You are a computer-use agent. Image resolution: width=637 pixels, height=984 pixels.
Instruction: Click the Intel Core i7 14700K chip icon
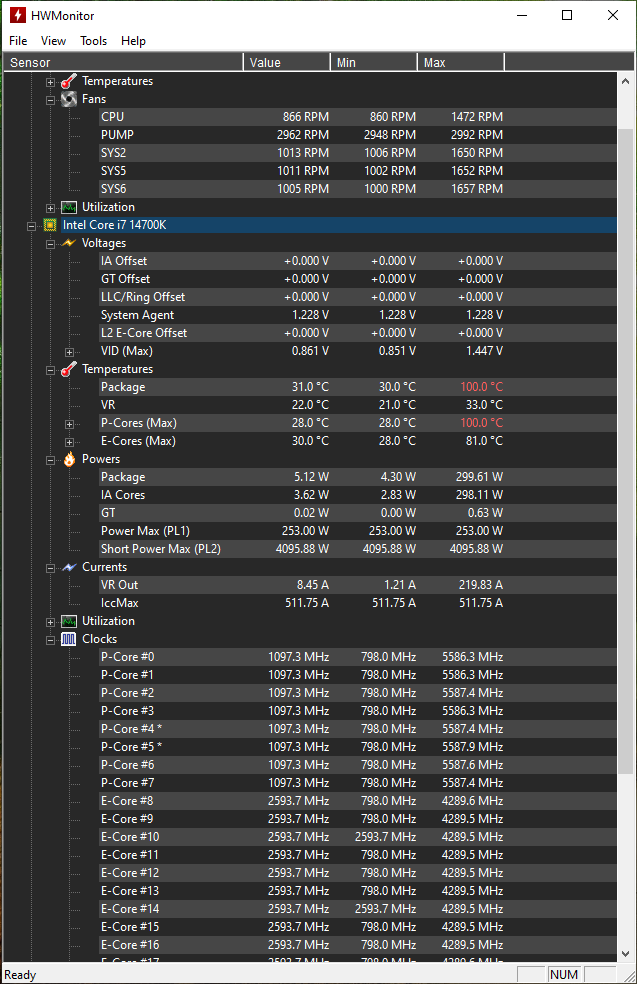tap(50, 225)
